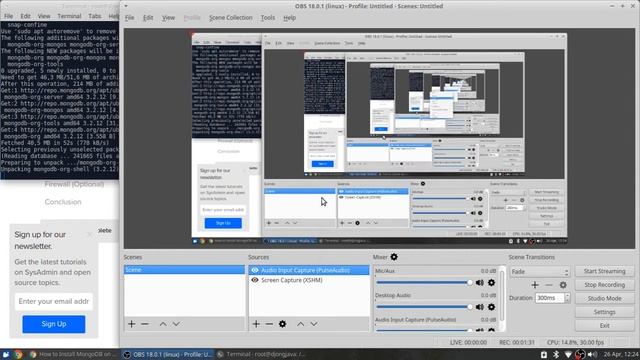
Task: Open Mixer settings gear icon
Action: point(394,257)
